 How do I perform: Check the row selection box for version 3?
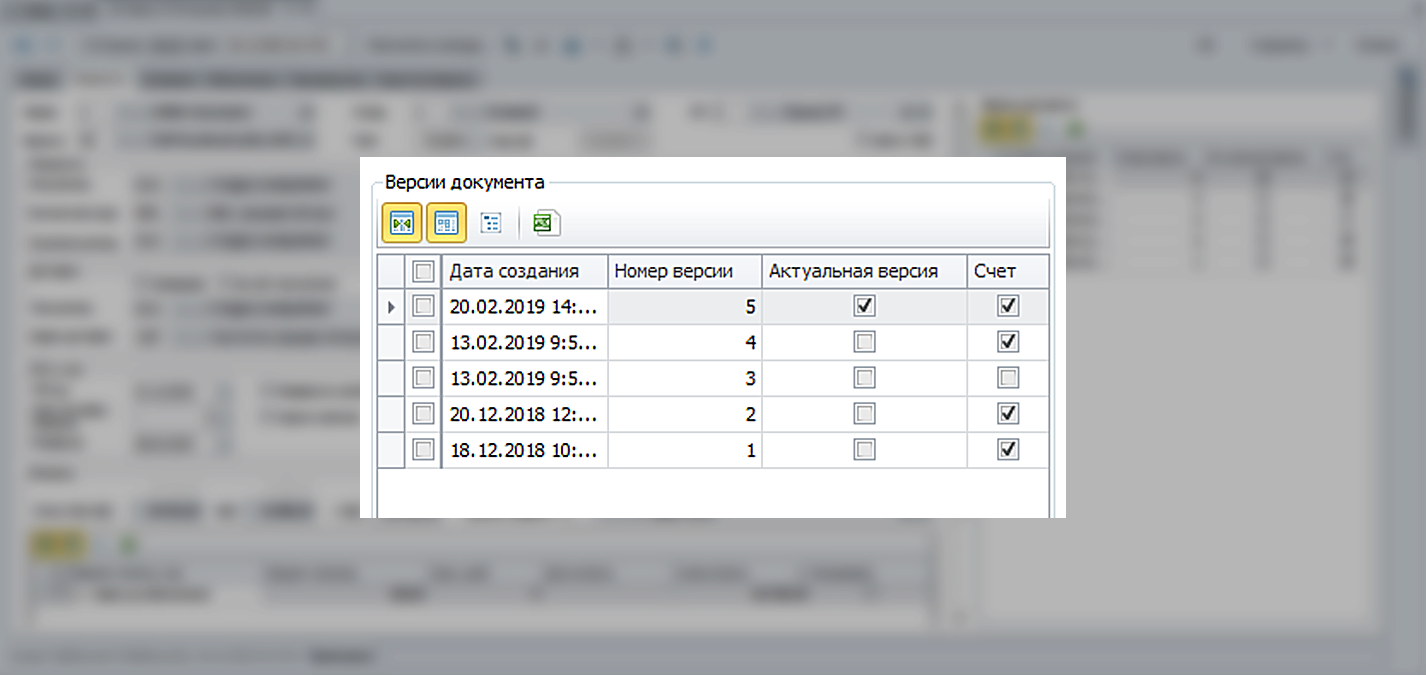423,378
